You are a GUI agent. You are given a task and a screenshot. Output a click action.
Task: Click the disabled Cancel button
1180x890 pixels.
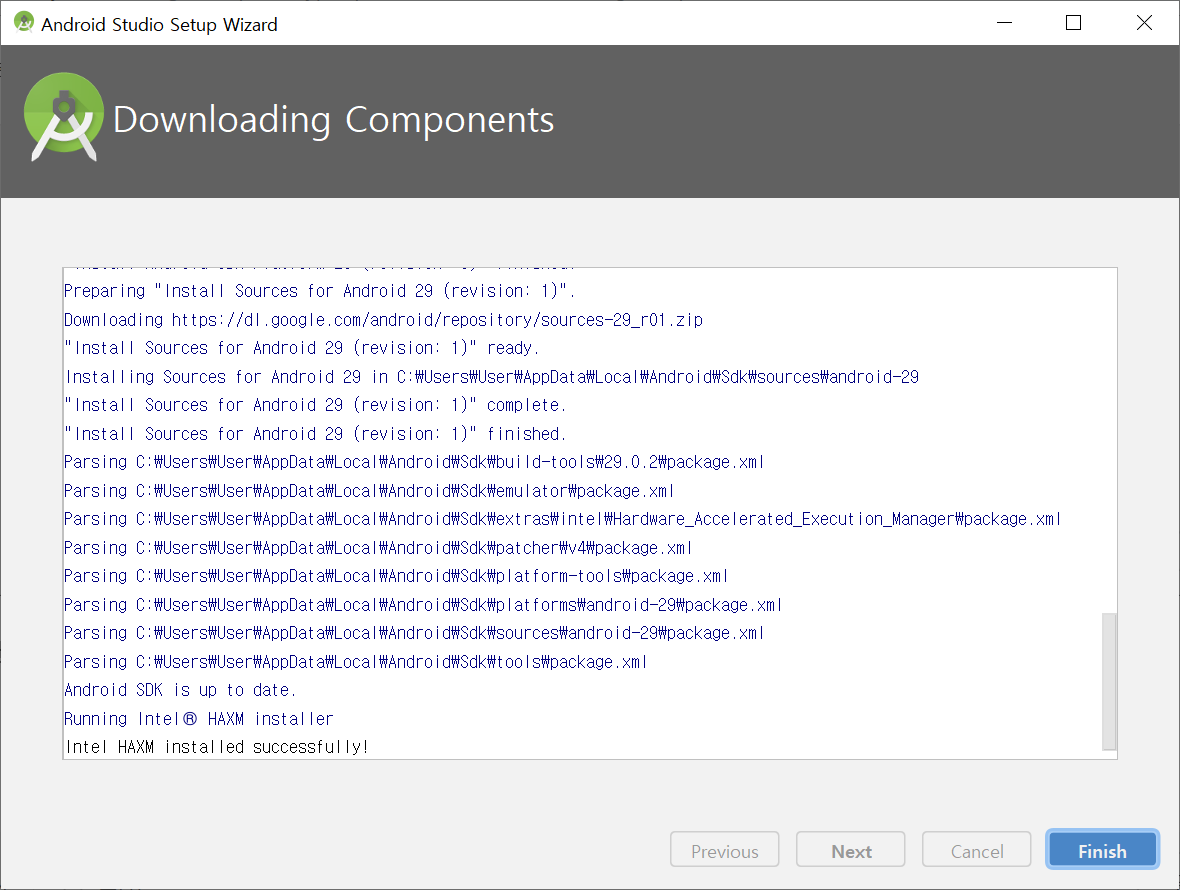(976, 850)
